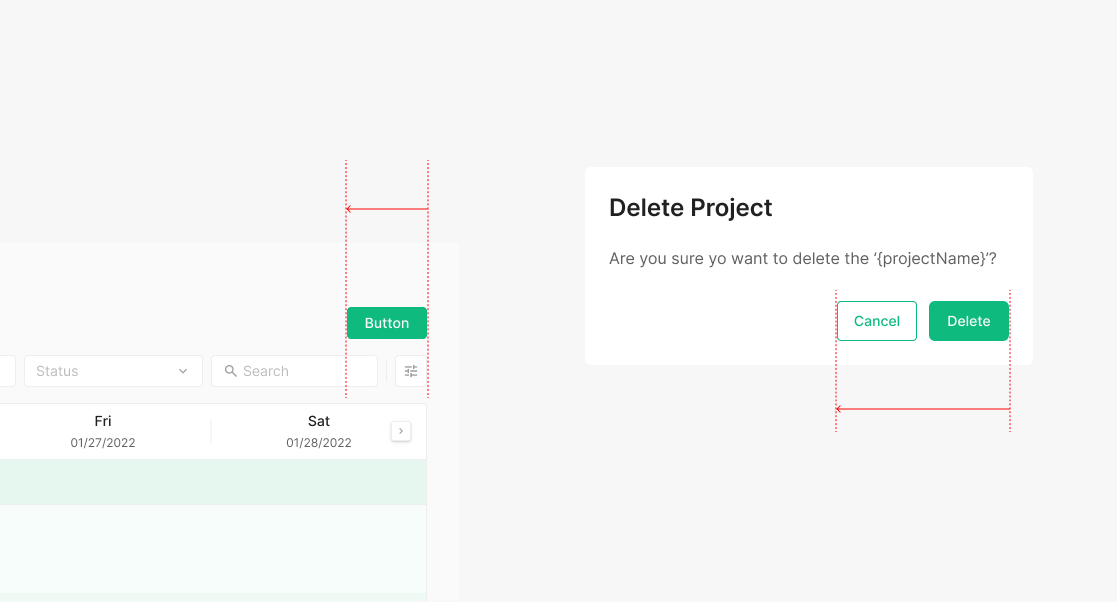
Task: Focus the Search input field
Action: 300,371
